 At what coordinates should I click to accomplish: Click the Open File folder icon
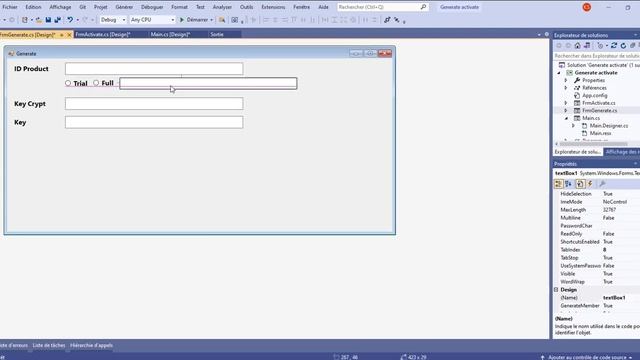[x=39, y=20]
